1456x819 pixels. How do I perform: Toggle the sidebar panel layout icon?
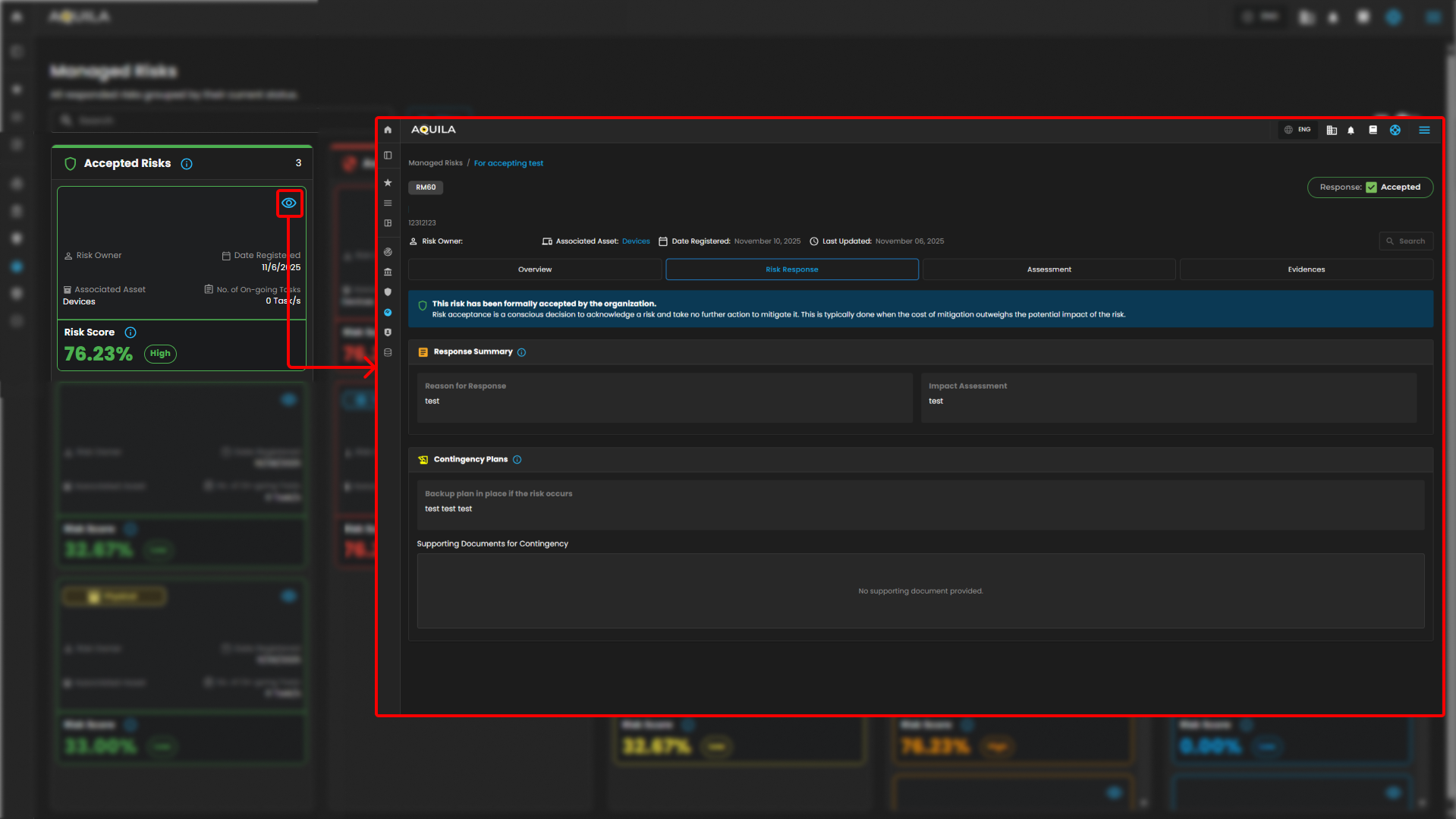(x=388, y=156)
